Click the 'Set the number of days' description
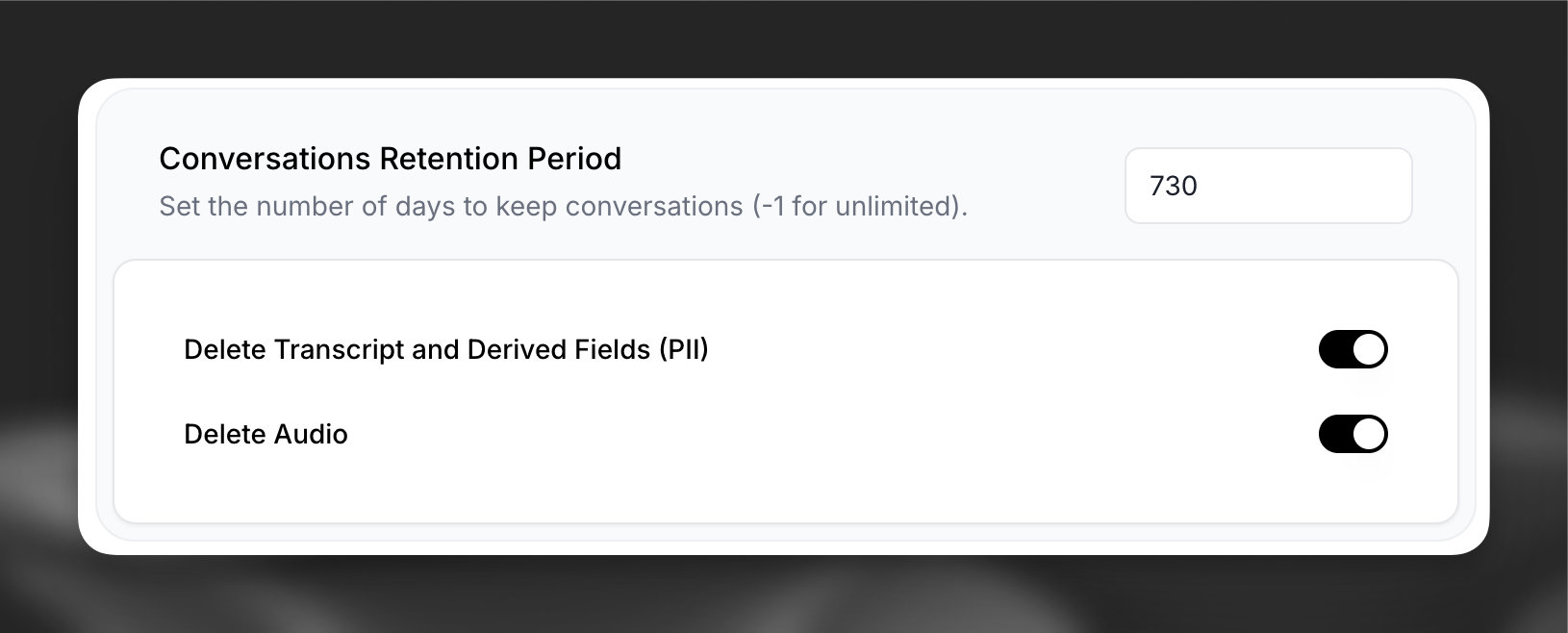Screen dimensions: 1568x633 563,207
